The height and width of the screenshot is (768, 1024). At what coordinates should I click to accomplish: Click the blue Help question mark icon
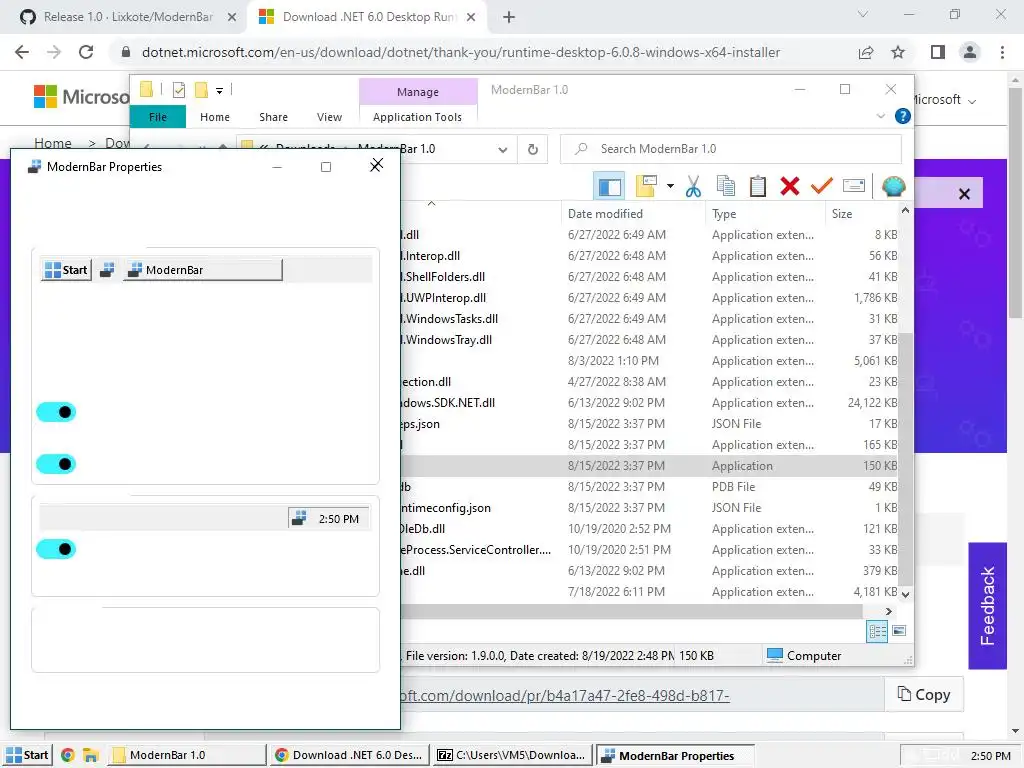(x=903, y=116)
